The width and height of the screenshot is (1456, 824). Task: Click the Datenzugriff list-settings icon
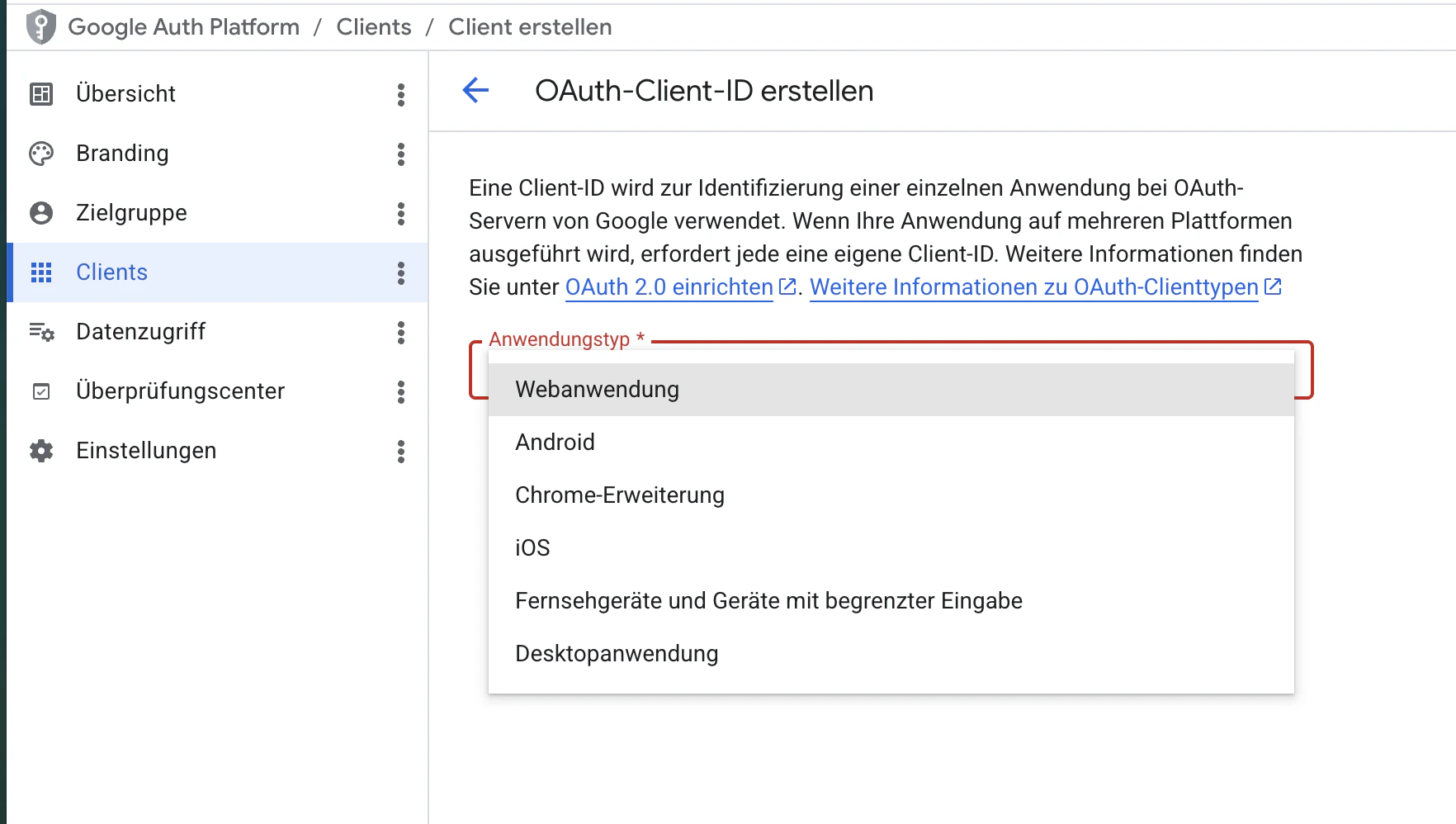pyautogui.click(x=41, y=332)
